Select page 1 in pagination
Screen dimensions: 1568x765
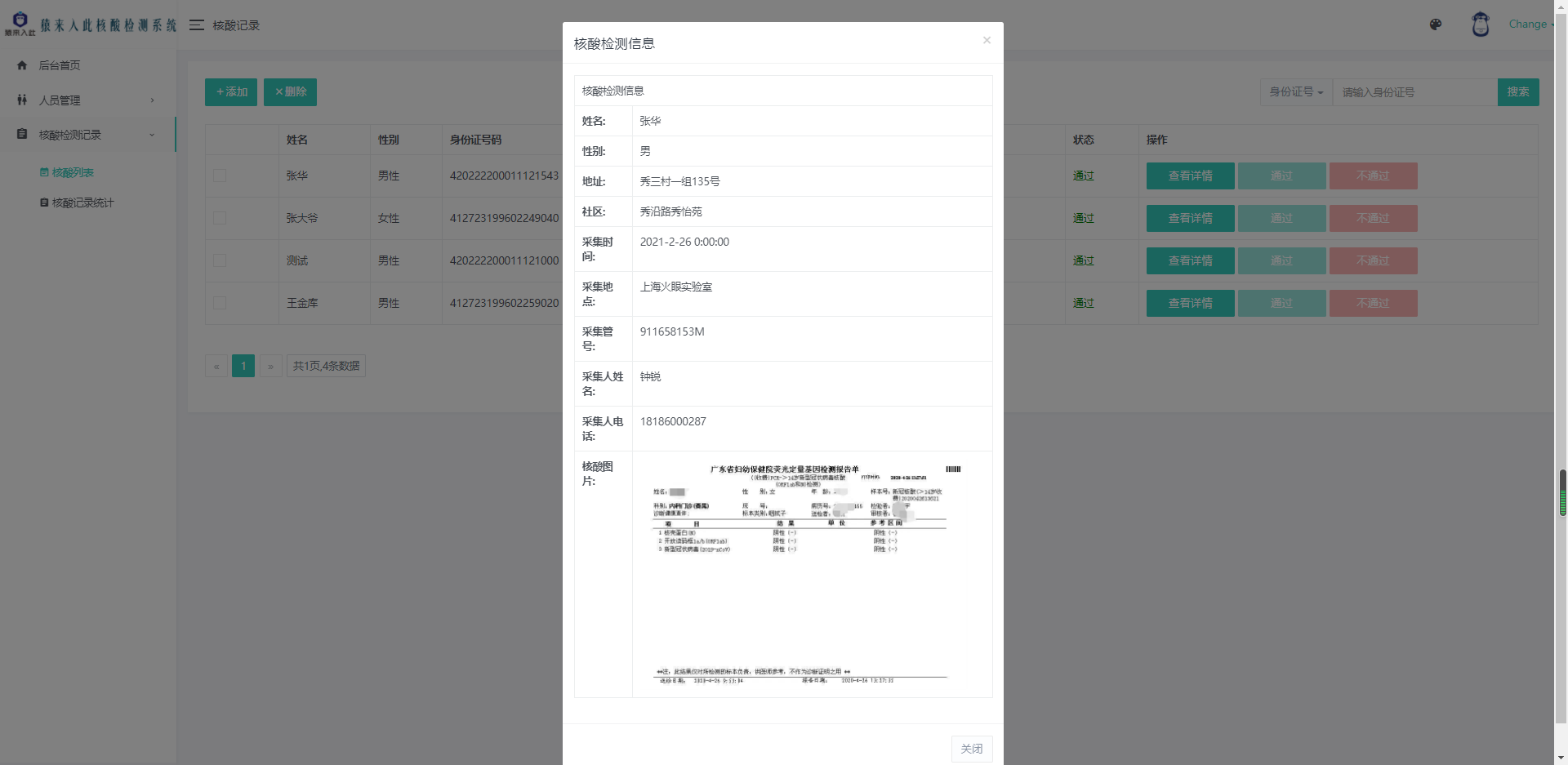243,366
